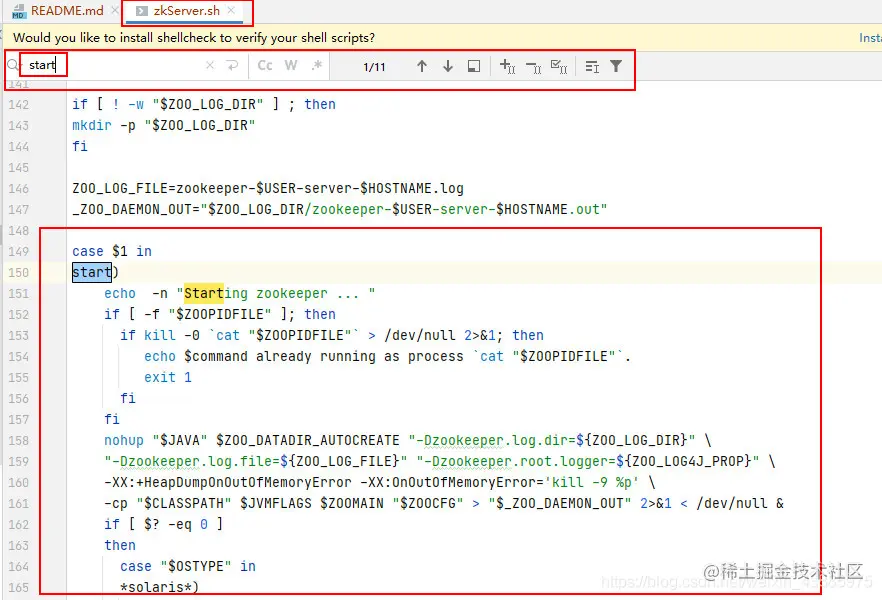Image resolution: width=882 pixels, height=600 pixels.
Task: Clear the search text with X
Action: [x=210, y=66]
